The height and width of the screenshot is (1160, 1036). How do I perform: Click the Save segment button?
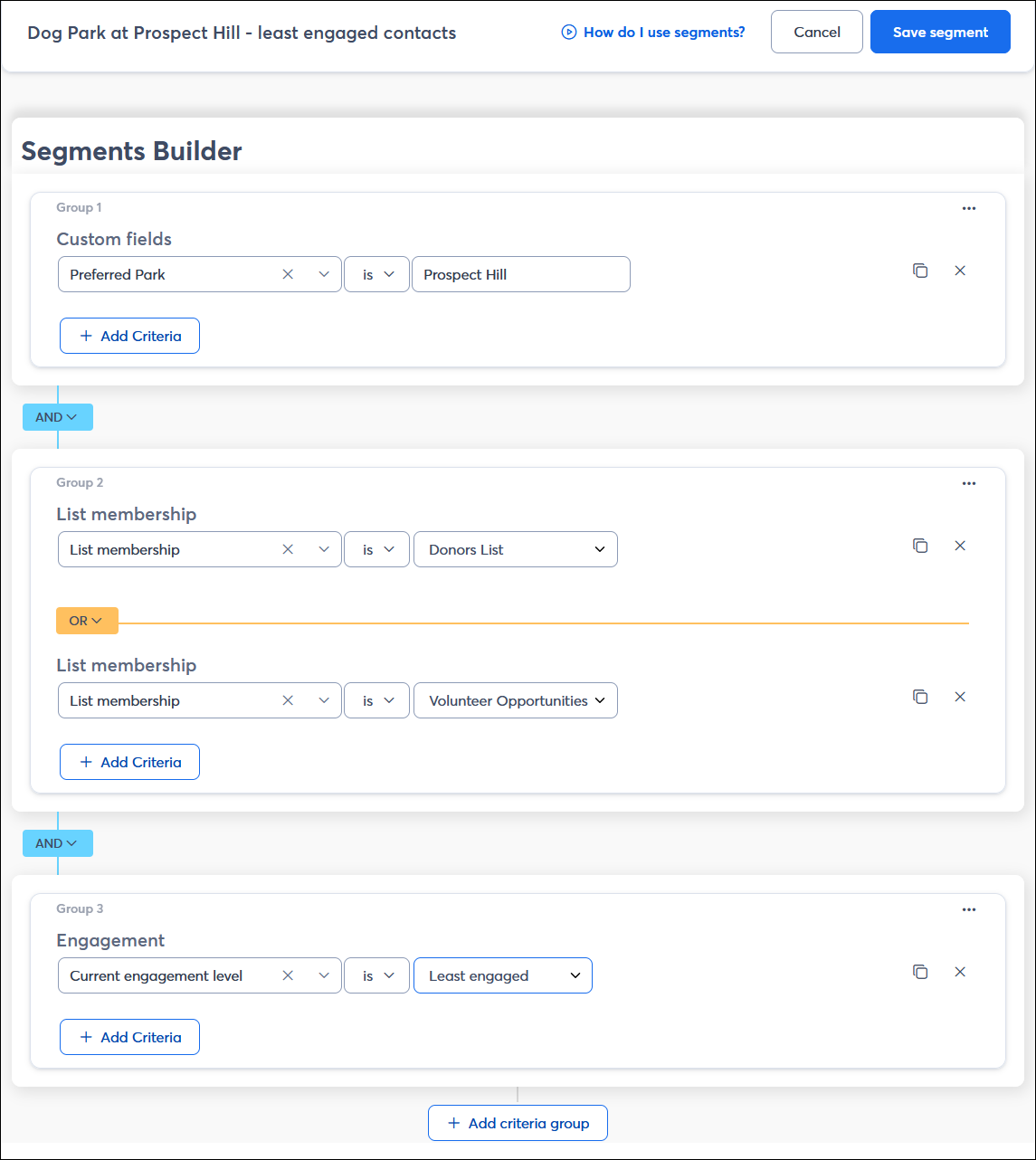point(940,31)
